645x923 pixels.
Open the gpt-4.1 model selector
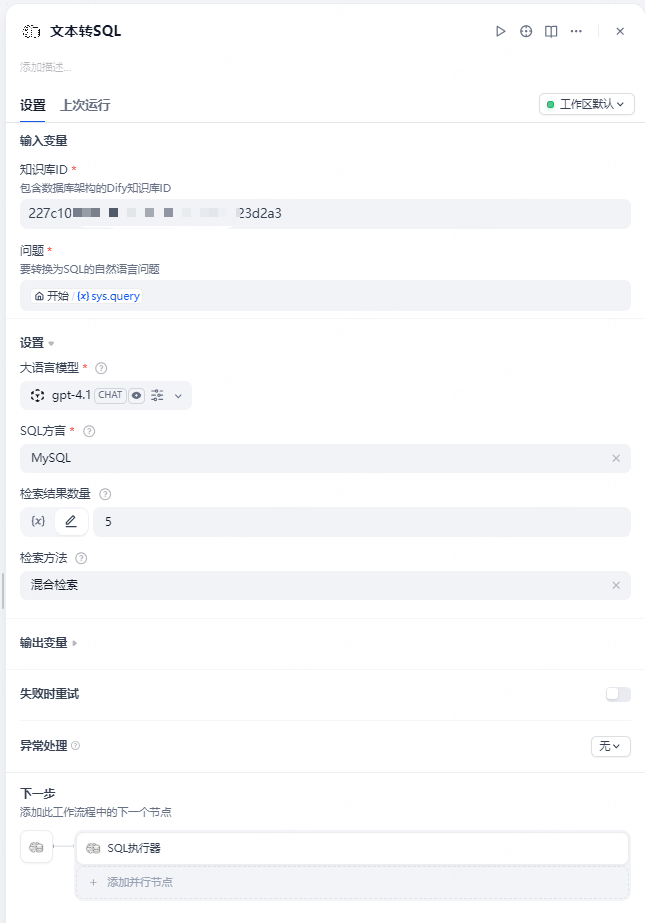pos(105,395)
